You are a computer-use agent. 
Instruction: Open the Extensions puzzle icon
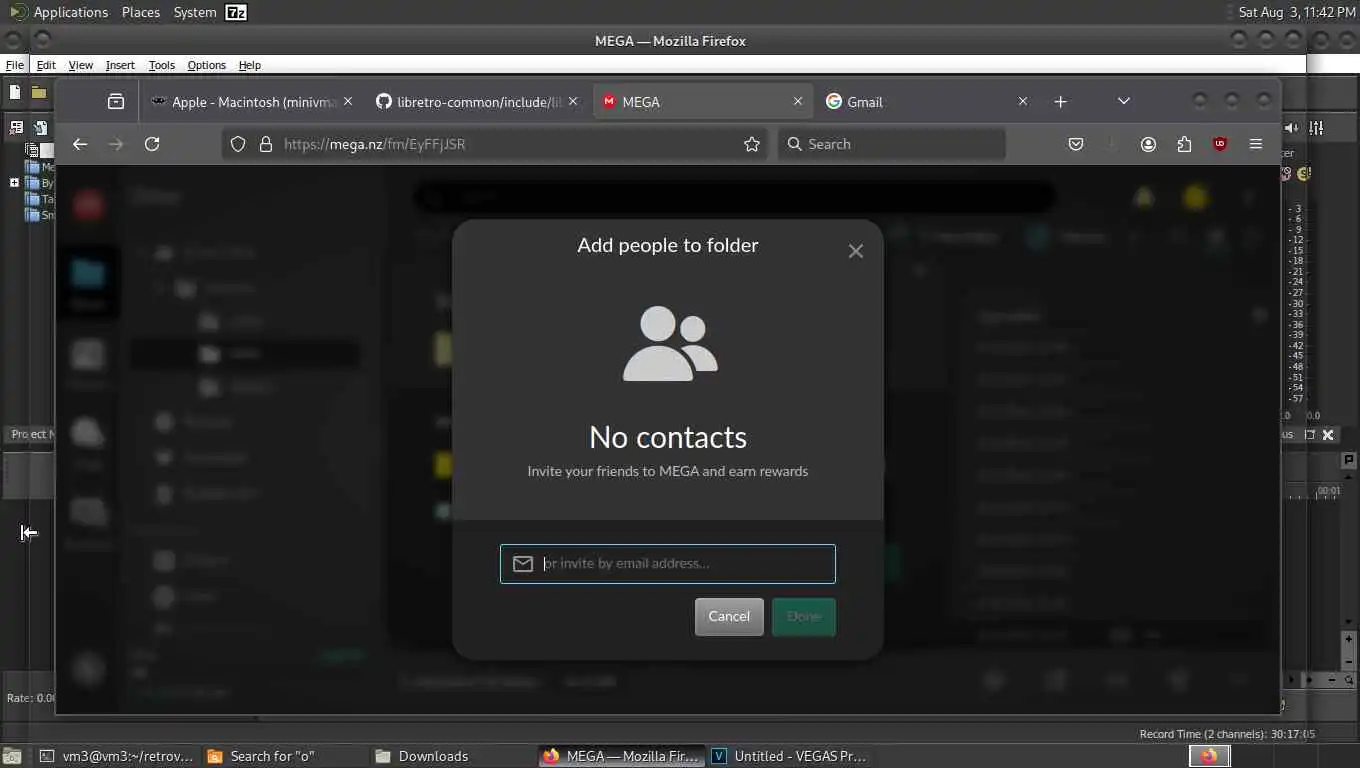click(1184, 144)
